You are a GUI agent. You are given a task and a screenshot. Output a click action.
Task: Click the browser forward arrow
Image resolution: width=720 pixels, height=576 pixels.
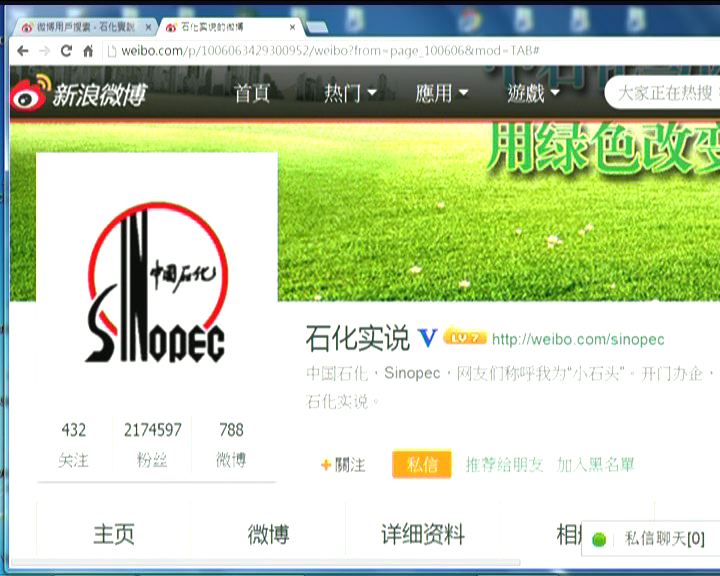45,51
